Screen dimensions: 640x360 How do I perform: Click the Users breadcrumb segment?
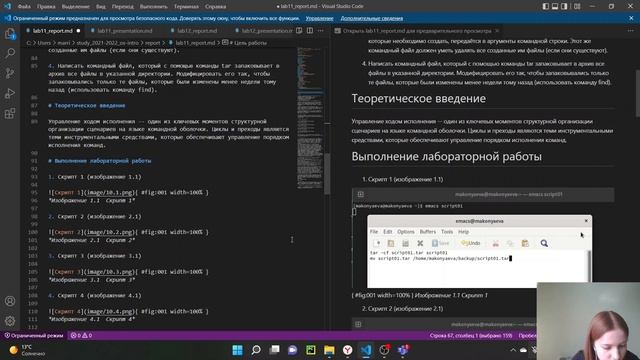tap(44, 43)
